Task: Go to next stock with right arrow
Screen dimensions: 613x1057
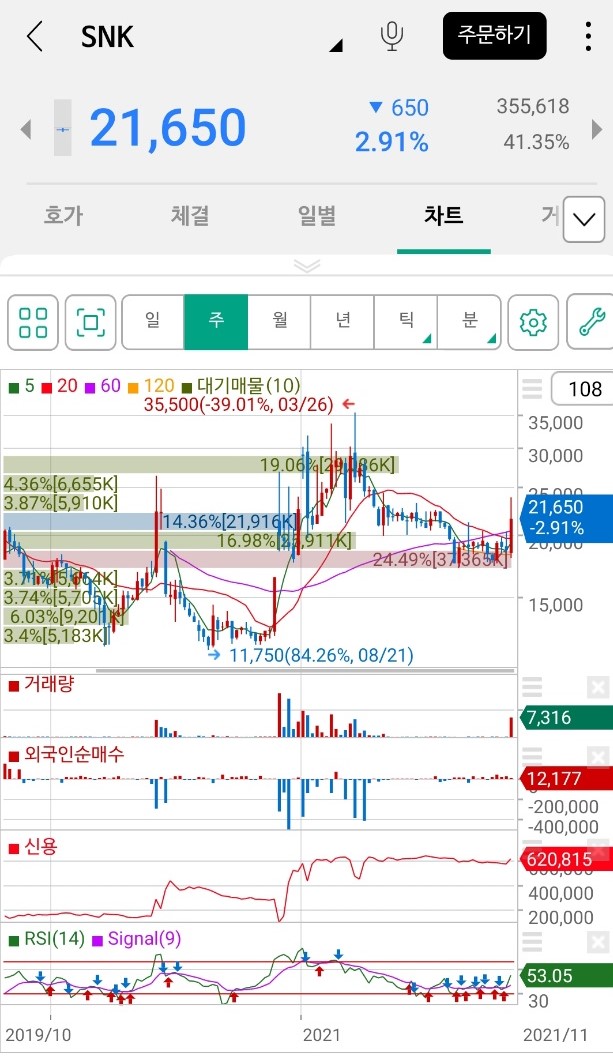Action: tap(597, 128)
